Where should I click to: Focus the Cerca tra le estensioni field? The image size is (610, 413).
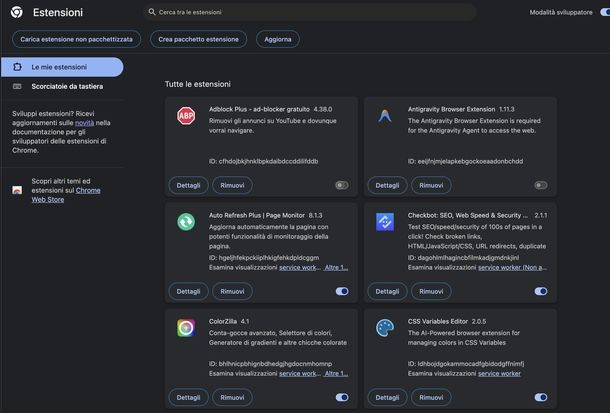coord(310,12)
